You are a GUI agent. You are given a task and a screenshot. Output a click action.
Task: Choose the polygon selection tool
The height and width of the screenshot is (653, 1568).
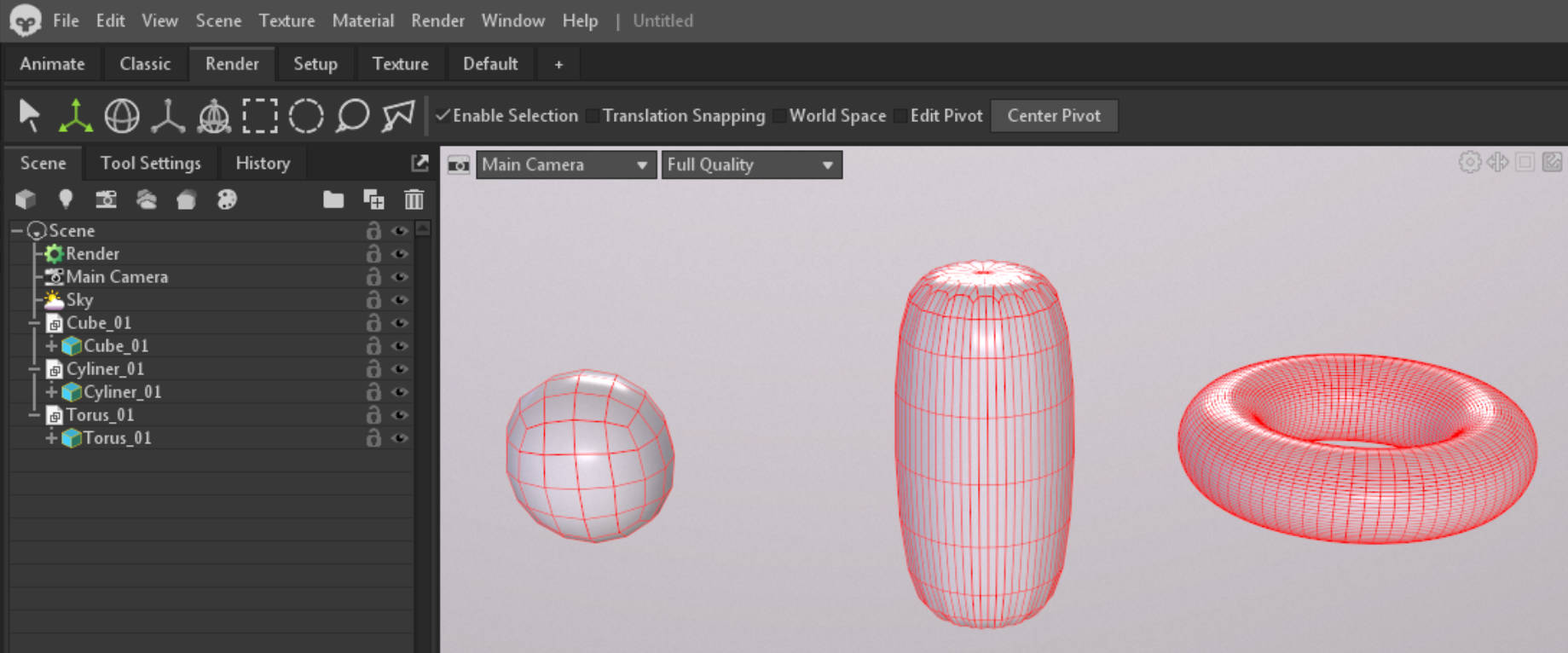coord(398,115)
